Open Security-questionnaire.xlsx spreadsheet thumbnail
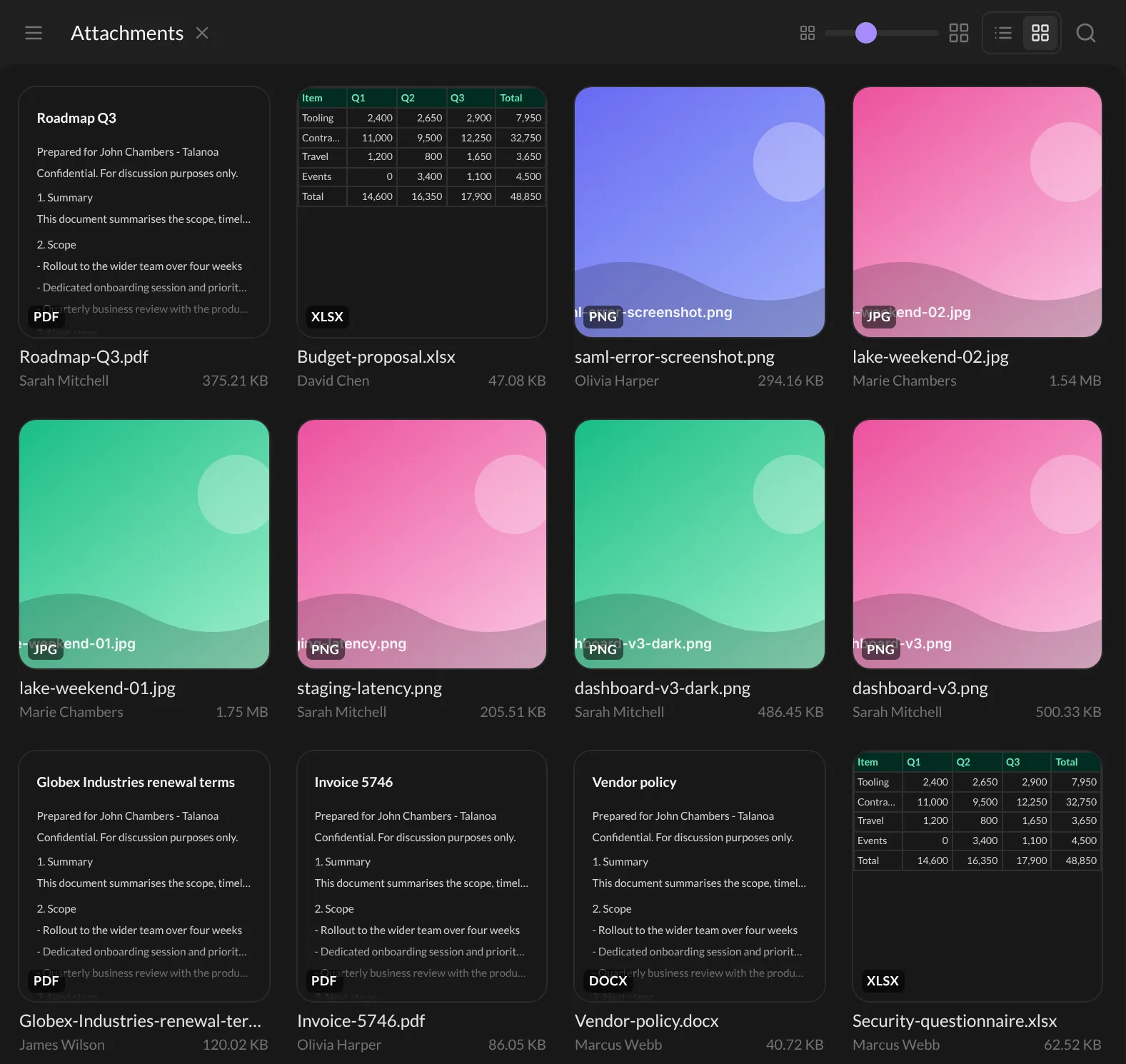Viewport: 1126px width, 1064px height. 977,876
